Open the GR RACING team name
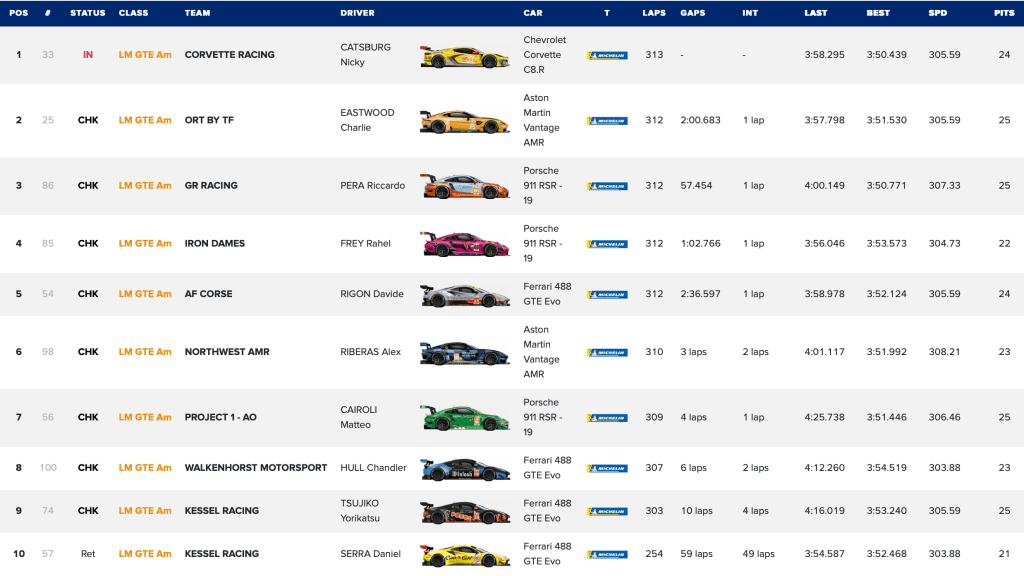Screen dimensions: 1024x576 click(x=211, y=185)
